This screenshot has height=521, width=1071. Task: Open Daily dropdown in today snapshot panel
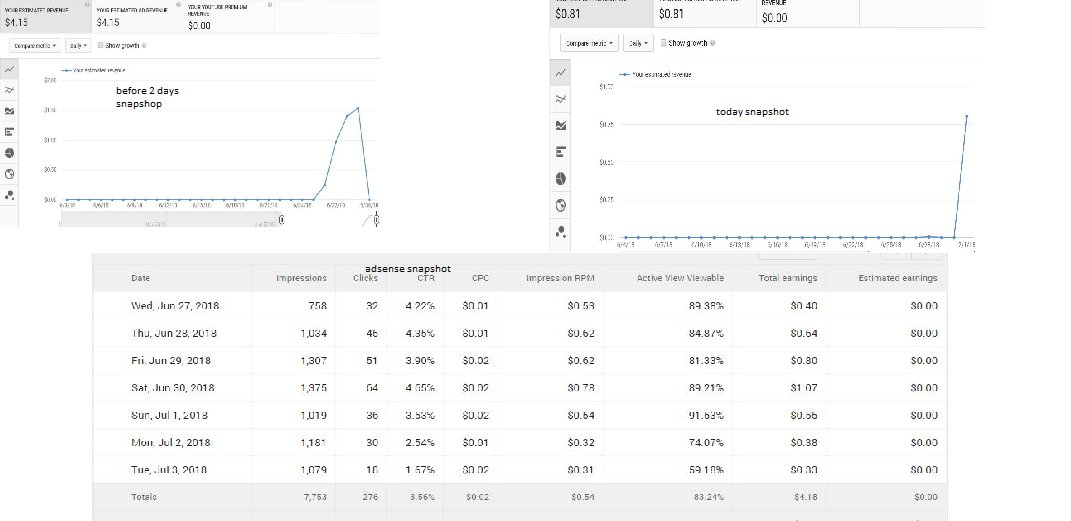pos(637,43)
